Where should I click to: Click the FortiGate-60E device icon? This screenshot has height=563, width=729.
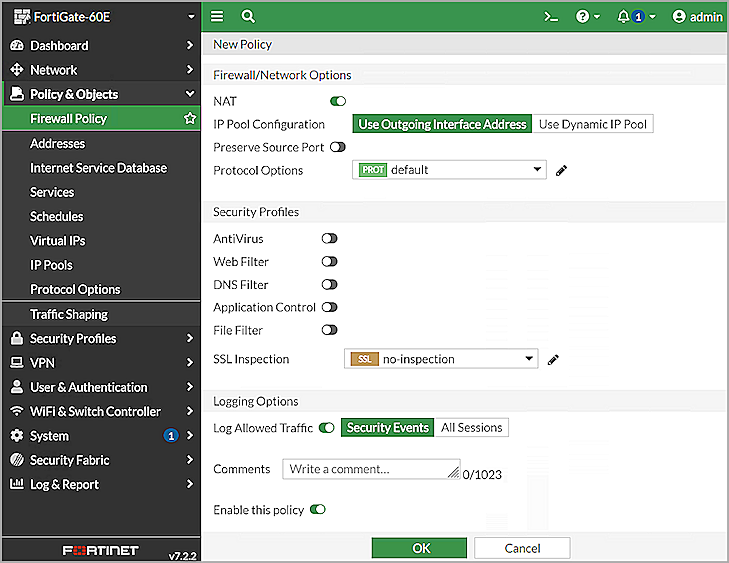coord(21,17)
